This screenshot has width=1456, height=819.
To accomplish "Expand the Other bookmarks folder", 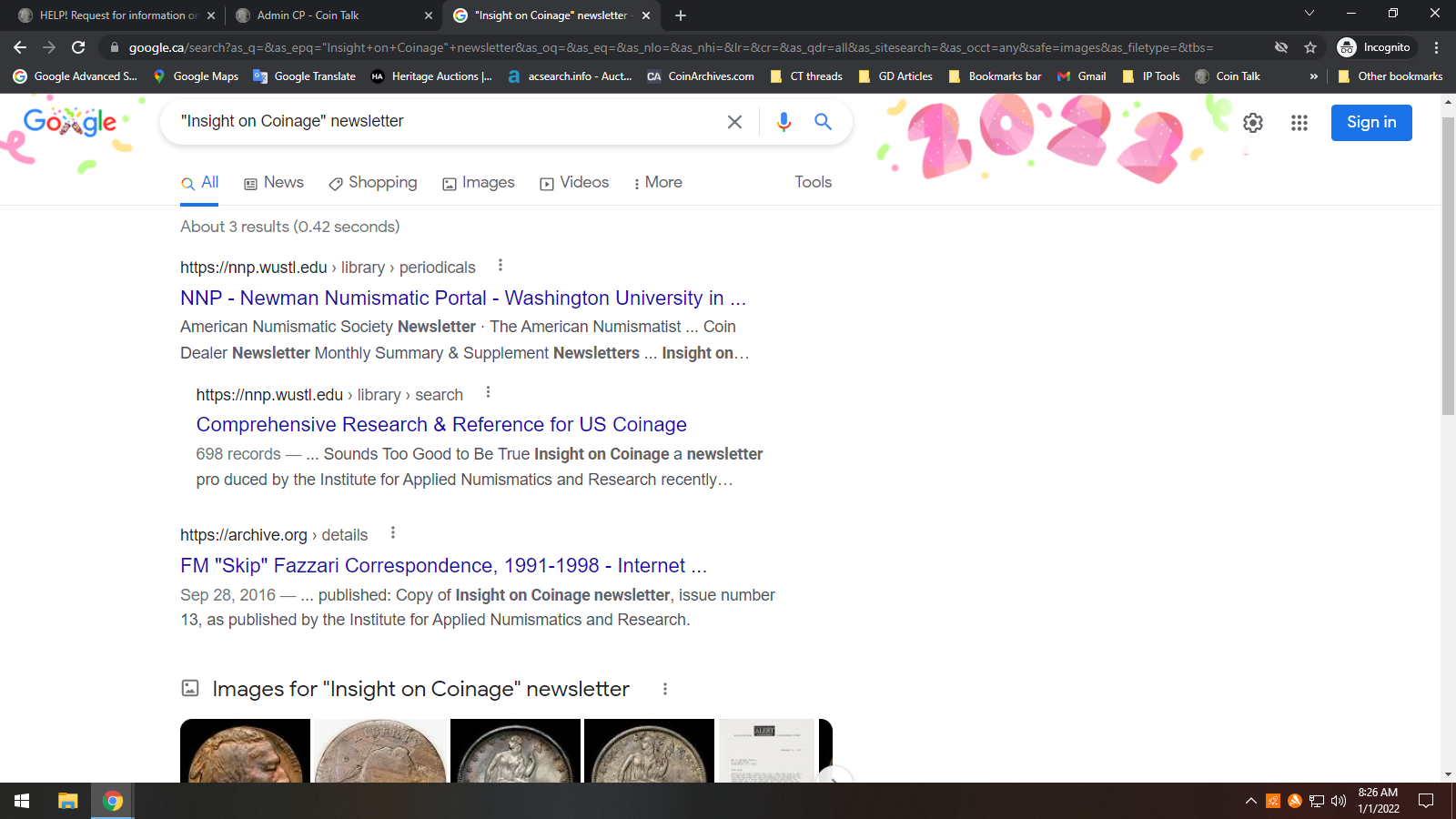I will 1390,76.
